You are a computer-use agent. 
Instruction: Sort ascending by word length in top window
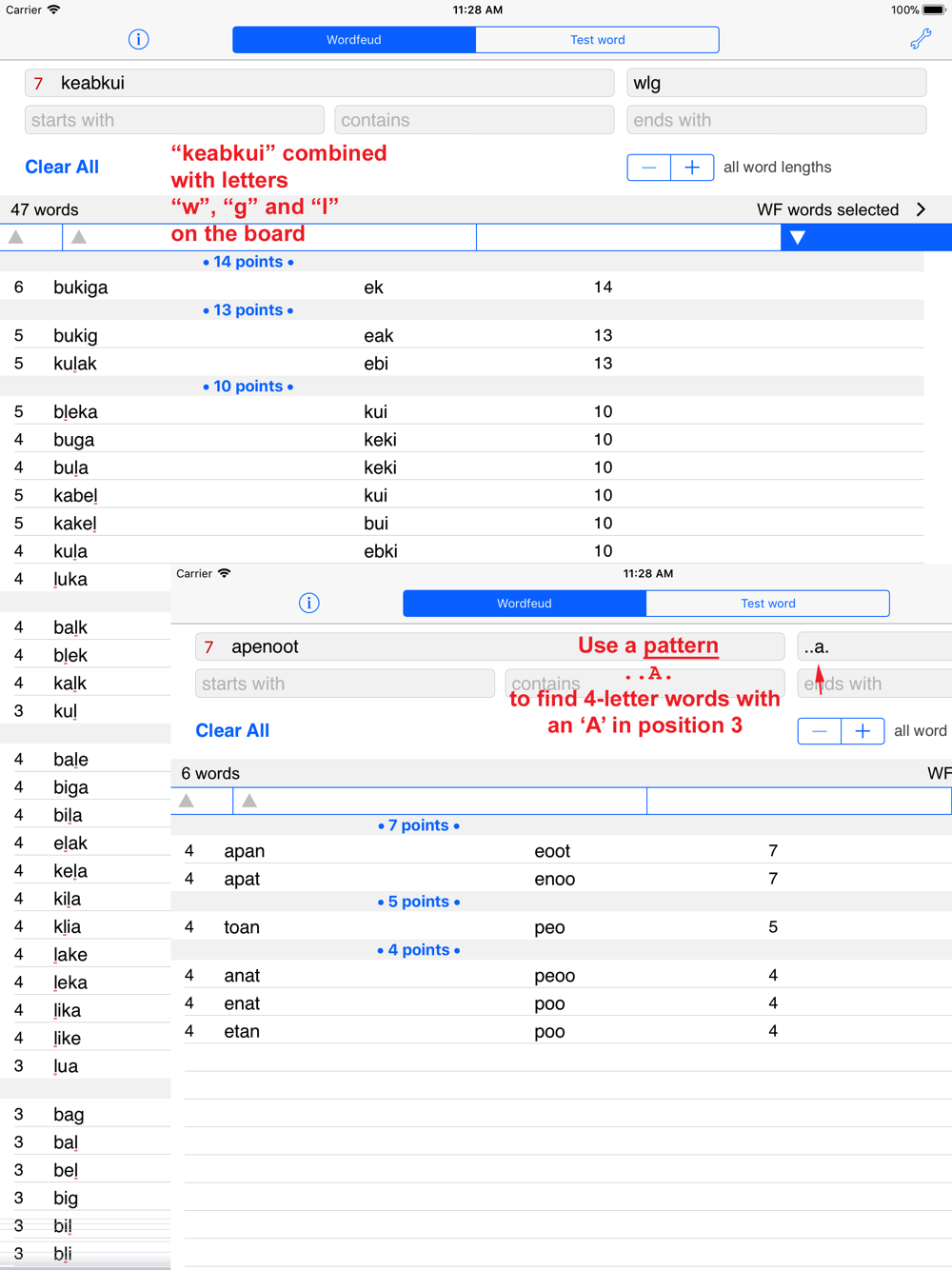[x=16, y=237]
